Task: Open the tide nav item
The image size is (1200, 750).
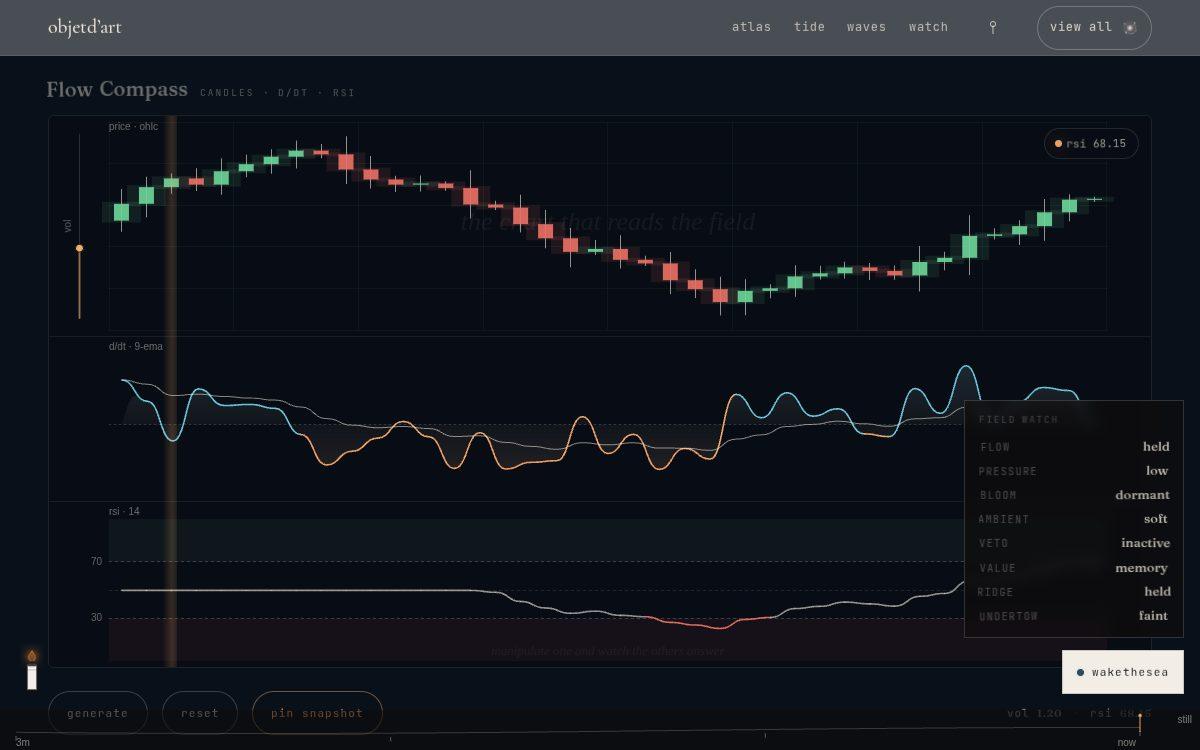Action: coord(809,27)
